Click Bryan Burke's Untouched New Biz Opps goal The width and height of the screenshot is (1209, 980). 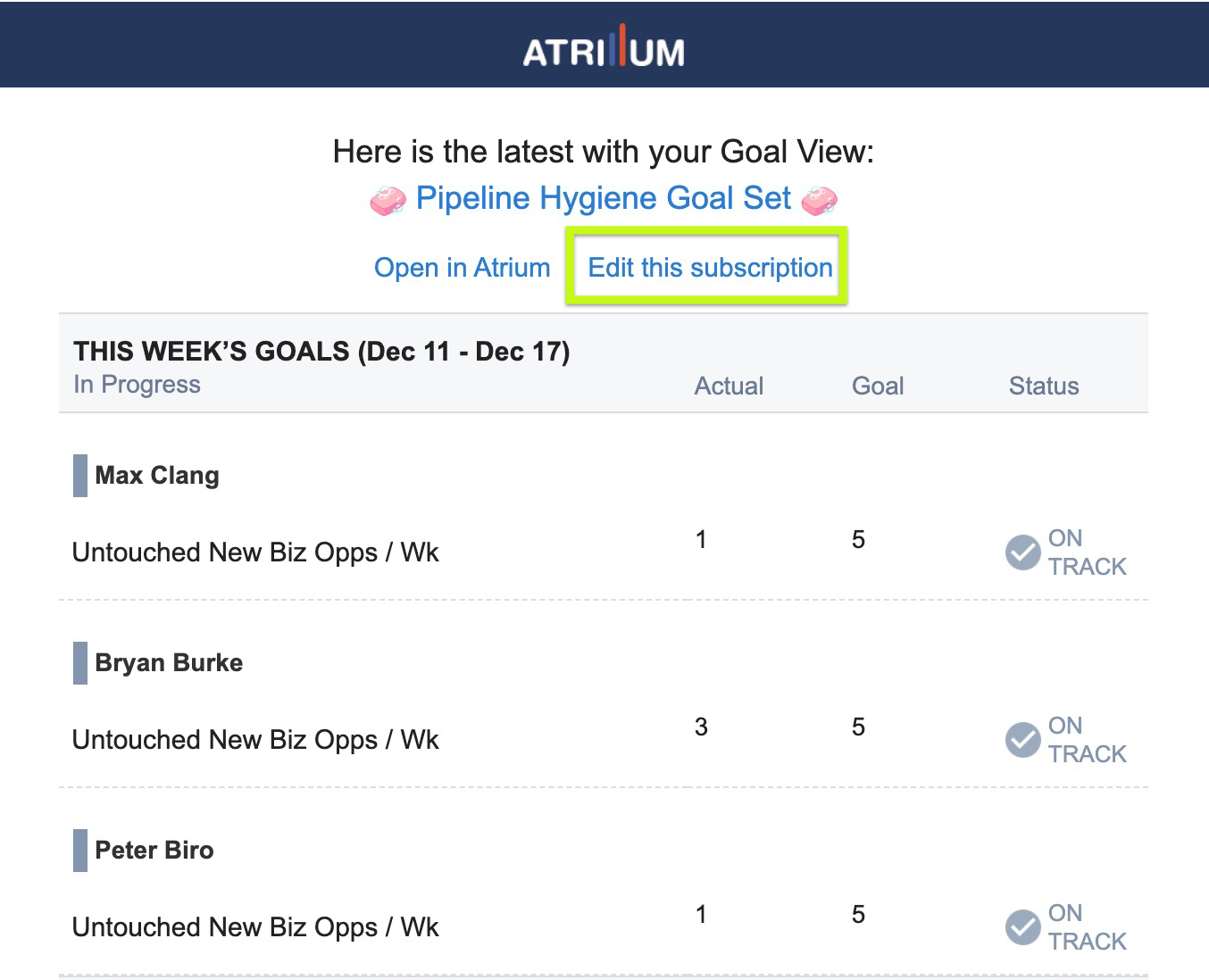pyautogui.click(x=255, y=740)
